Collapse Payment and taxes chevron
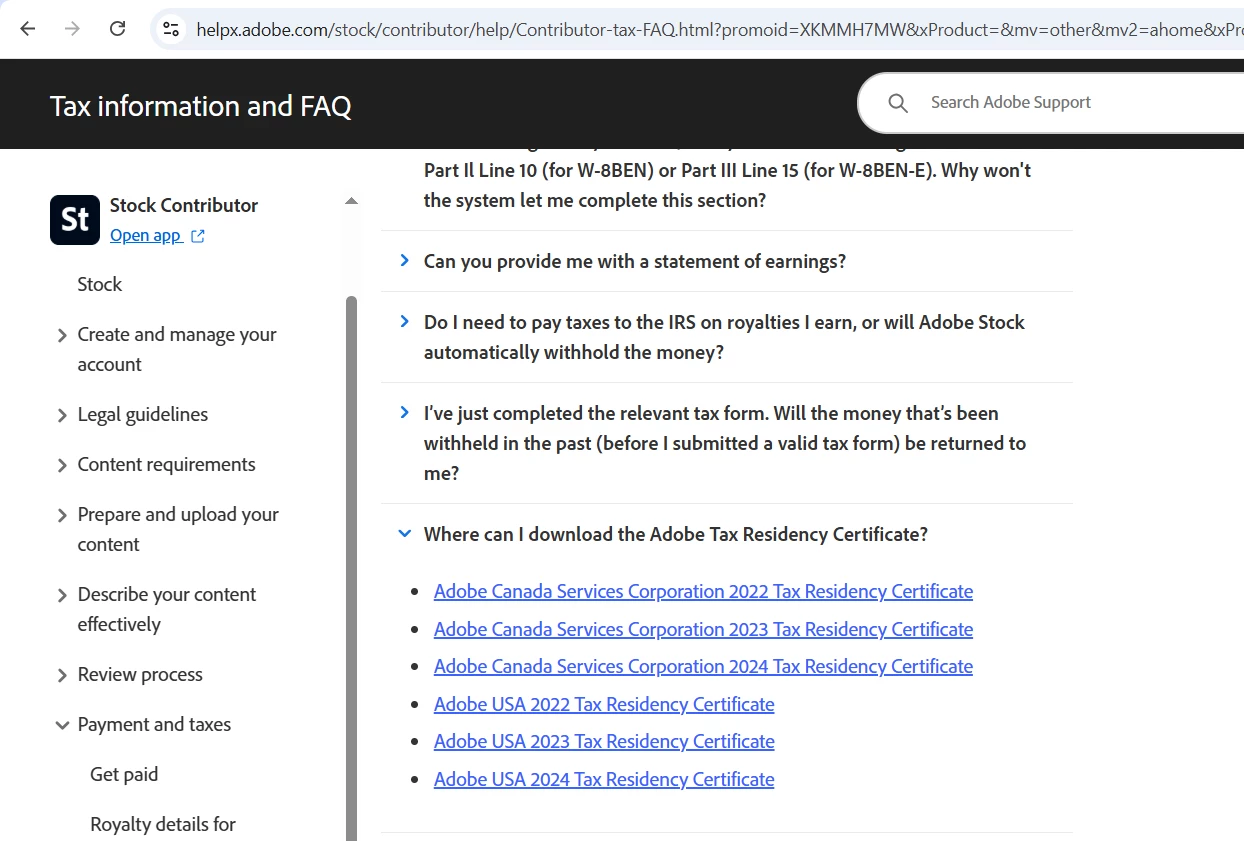 (x=62, y=725)
